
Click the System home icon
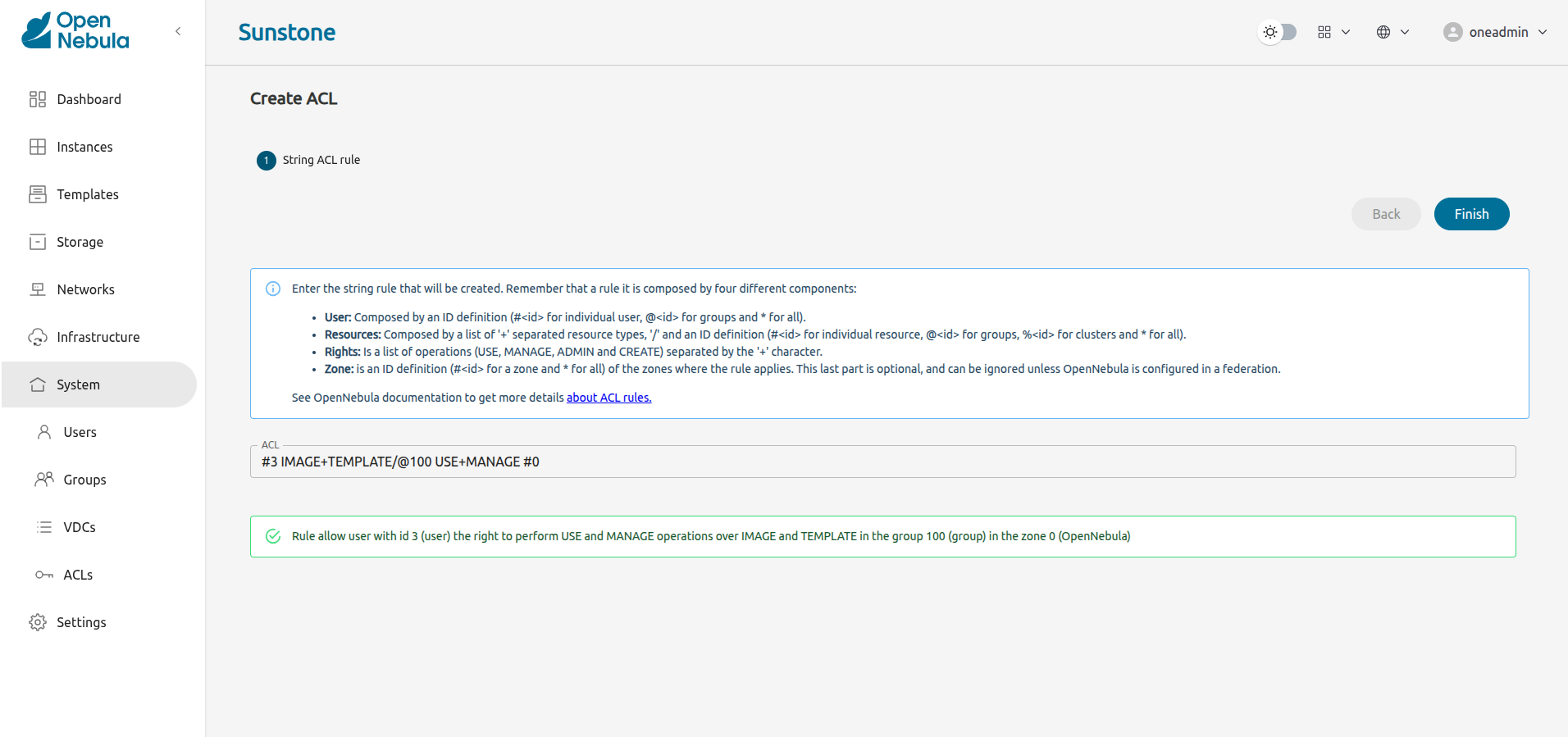pos(38,384)
